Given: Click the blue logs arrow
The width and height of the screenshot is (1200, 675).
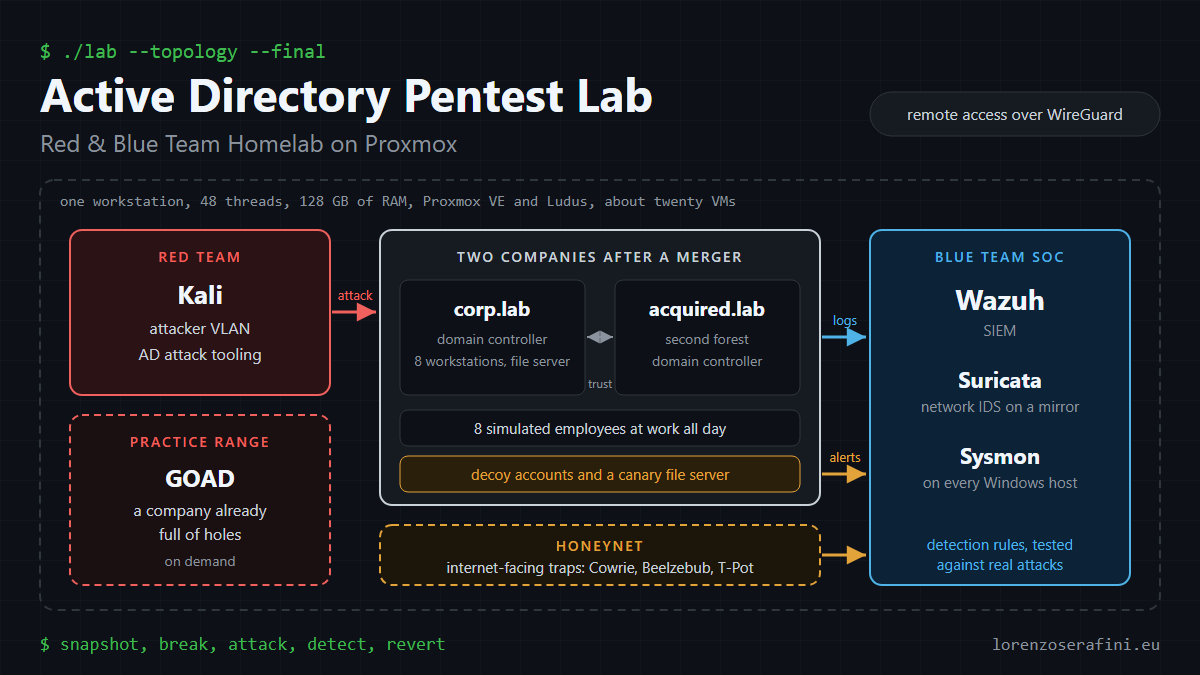Looking at the screenshot, I should (x=844, y=337).
